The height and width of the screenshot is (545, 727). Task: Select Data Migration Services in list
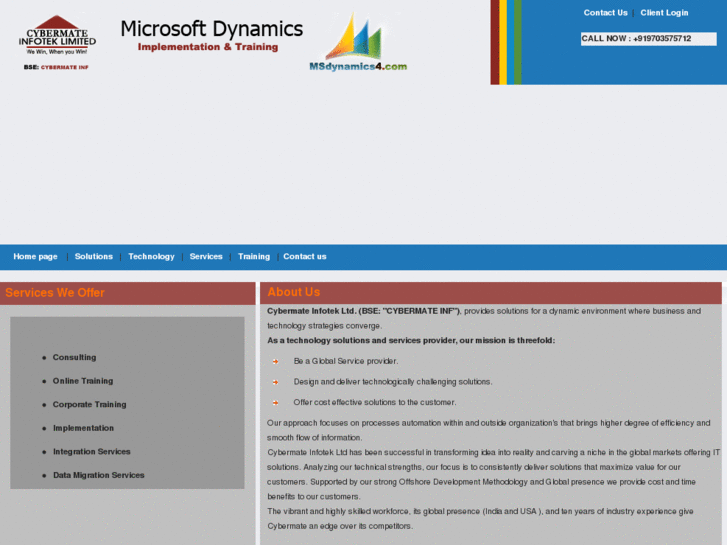click(x=98, y=475)
